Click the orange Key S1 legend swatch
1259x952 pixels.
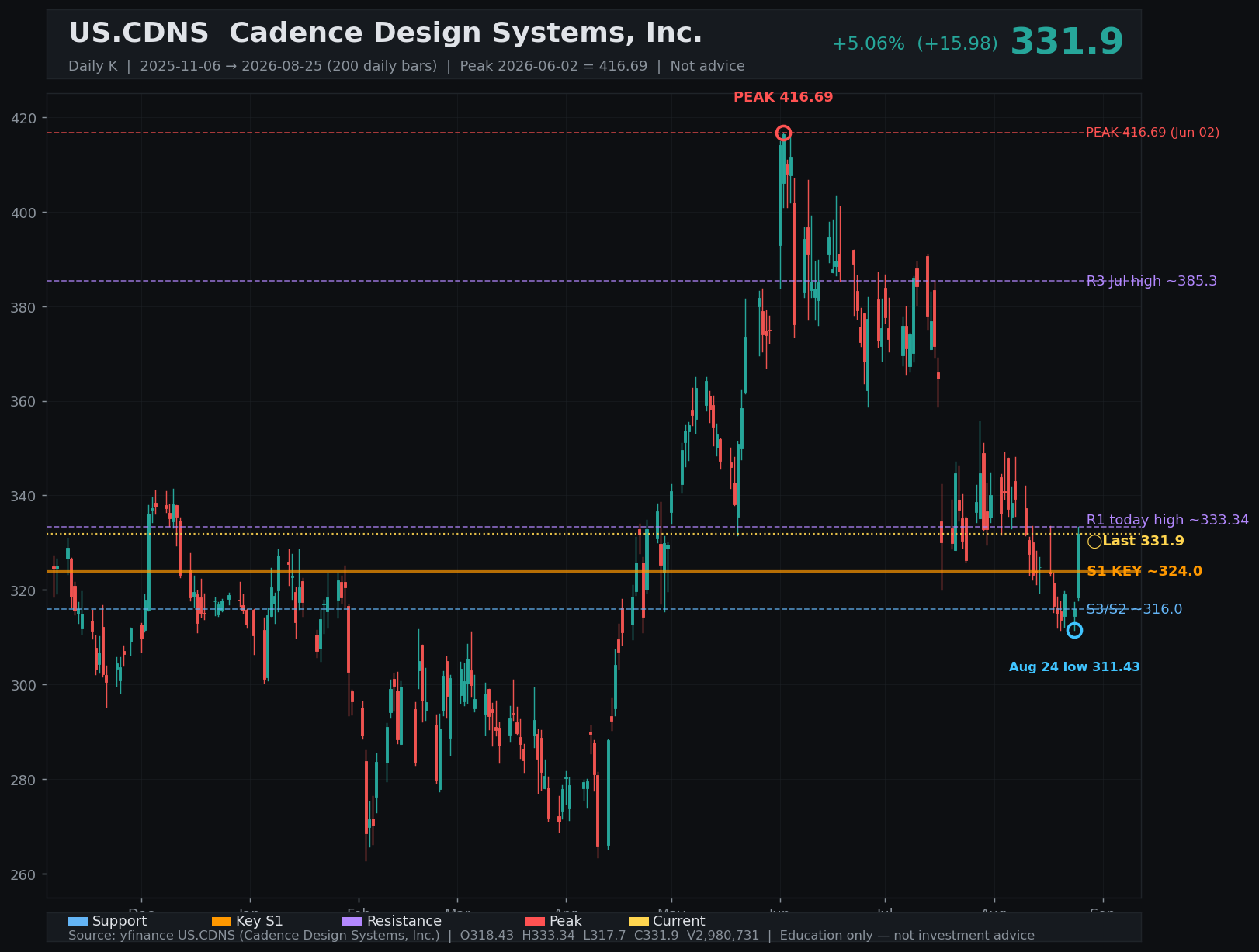click(x=221, y=921)
